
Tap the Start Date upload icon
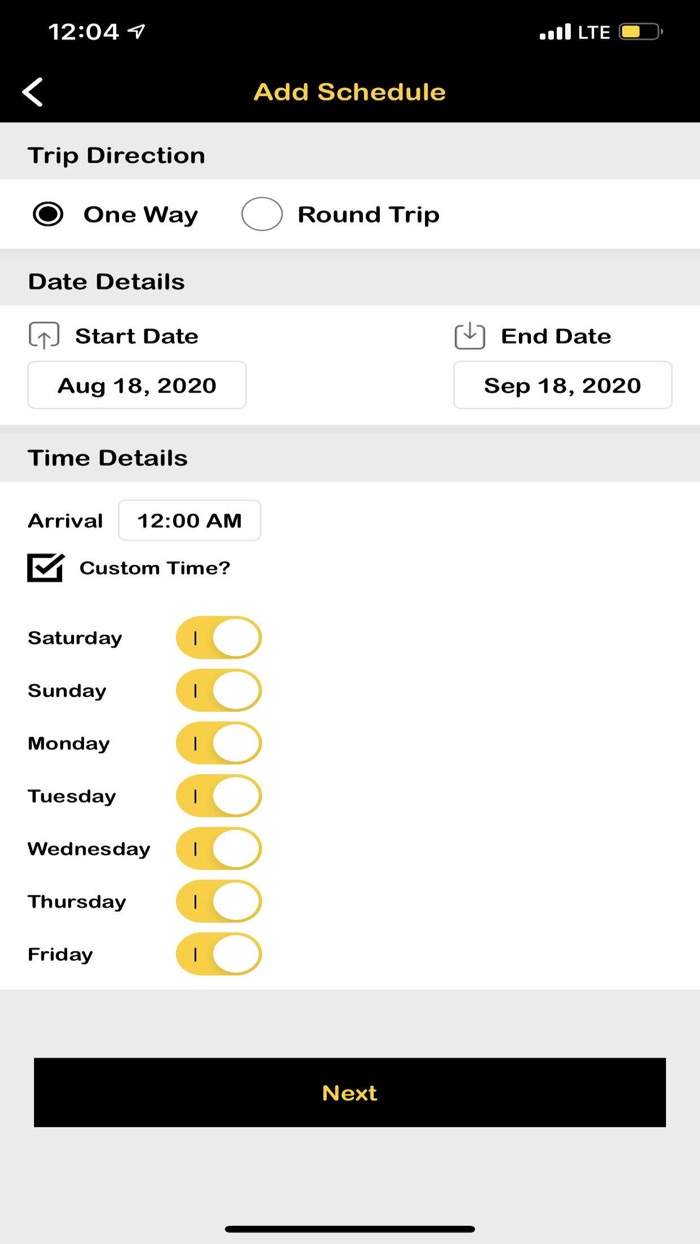(44, 336)
